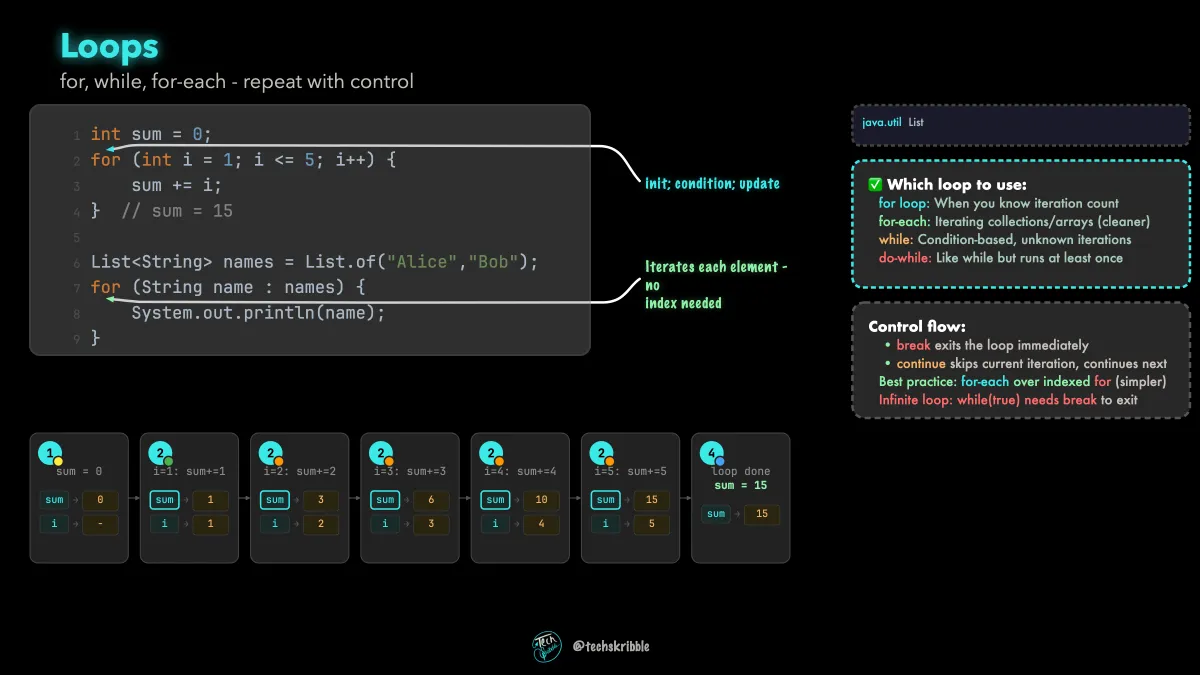Screen dimensions: 1200x675
Task: Click the green checkmark beside Which loop to use
Action: (x=875, y=184)
